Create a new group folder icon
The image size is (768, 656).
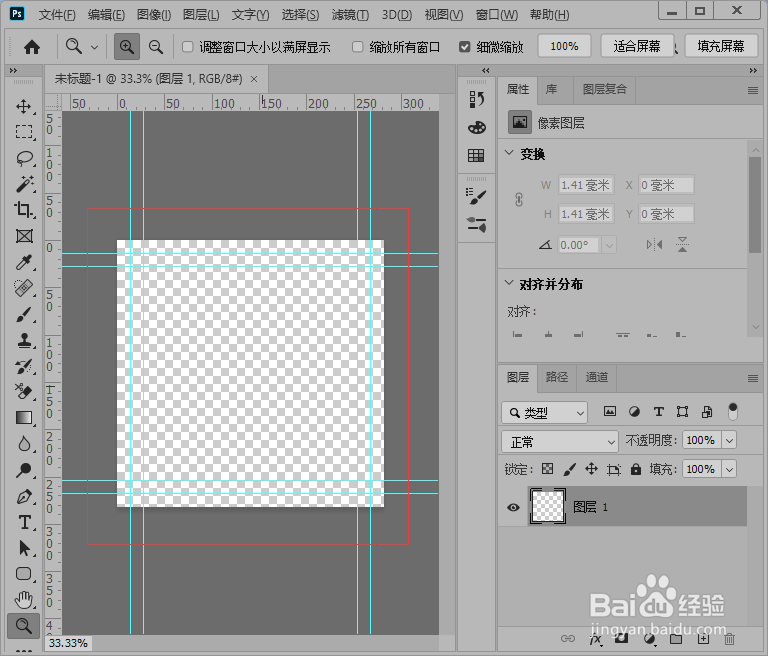coord(676,639)
